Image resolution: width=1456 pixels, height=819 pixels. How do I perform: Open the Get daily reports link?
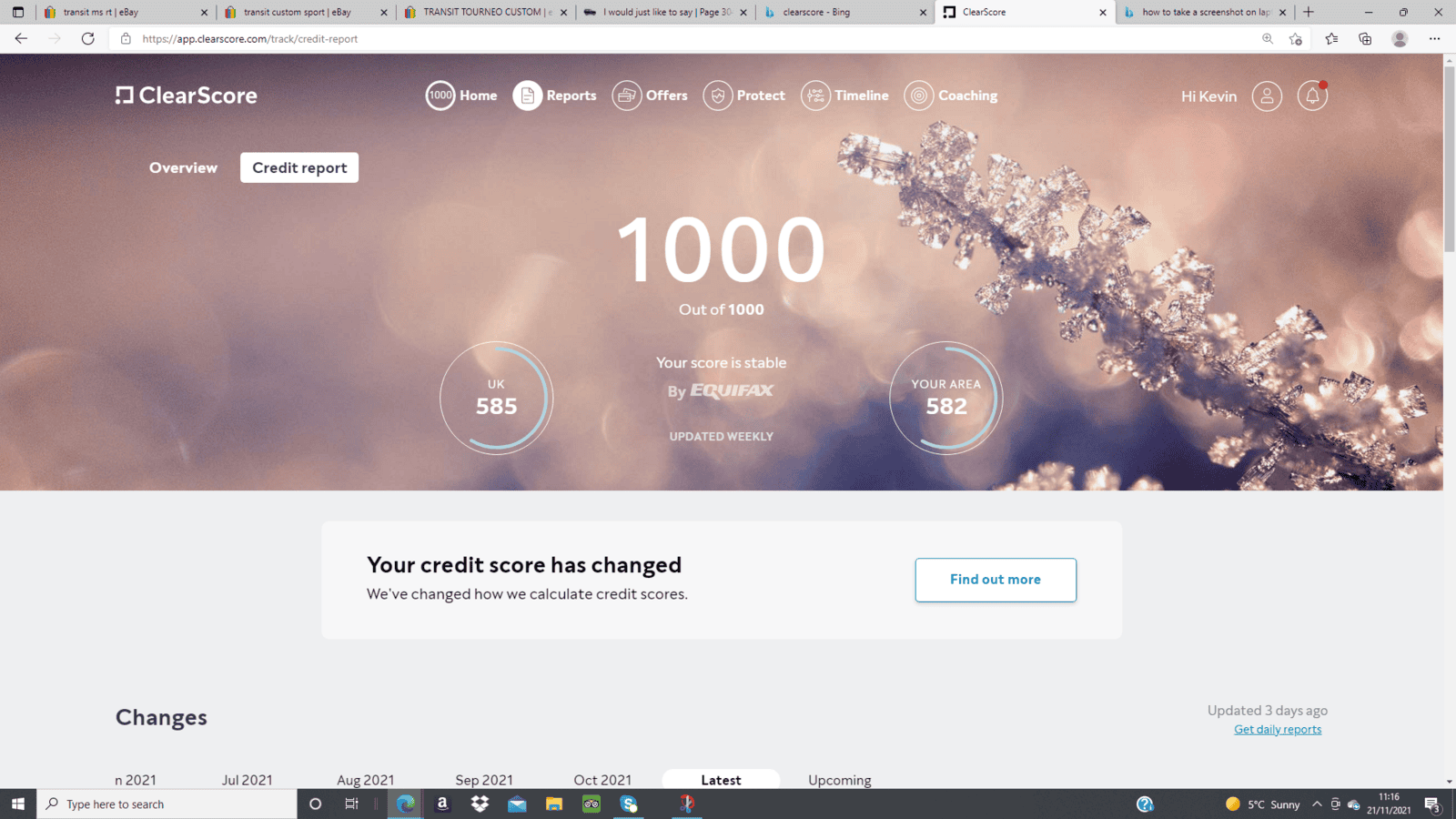click(x=1278, y=730)
